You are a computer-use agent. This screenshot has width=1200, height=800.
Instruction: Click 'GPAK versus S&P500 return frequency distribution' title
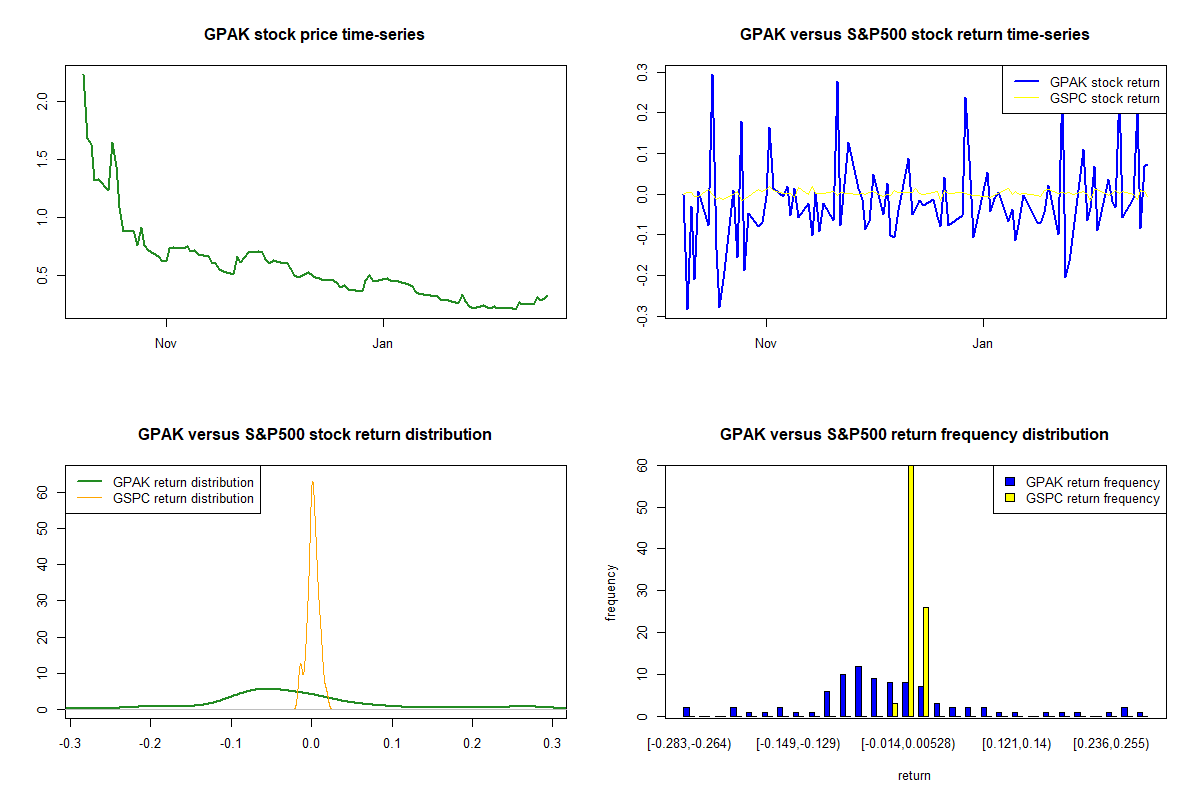tap(914, 435)
